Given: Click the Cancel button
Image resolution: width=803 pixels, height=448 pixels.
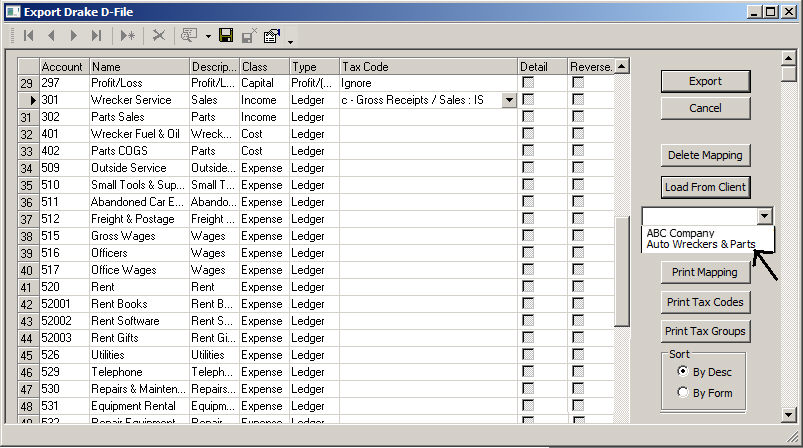Looking at the screenshot, I should pos(705,108).
